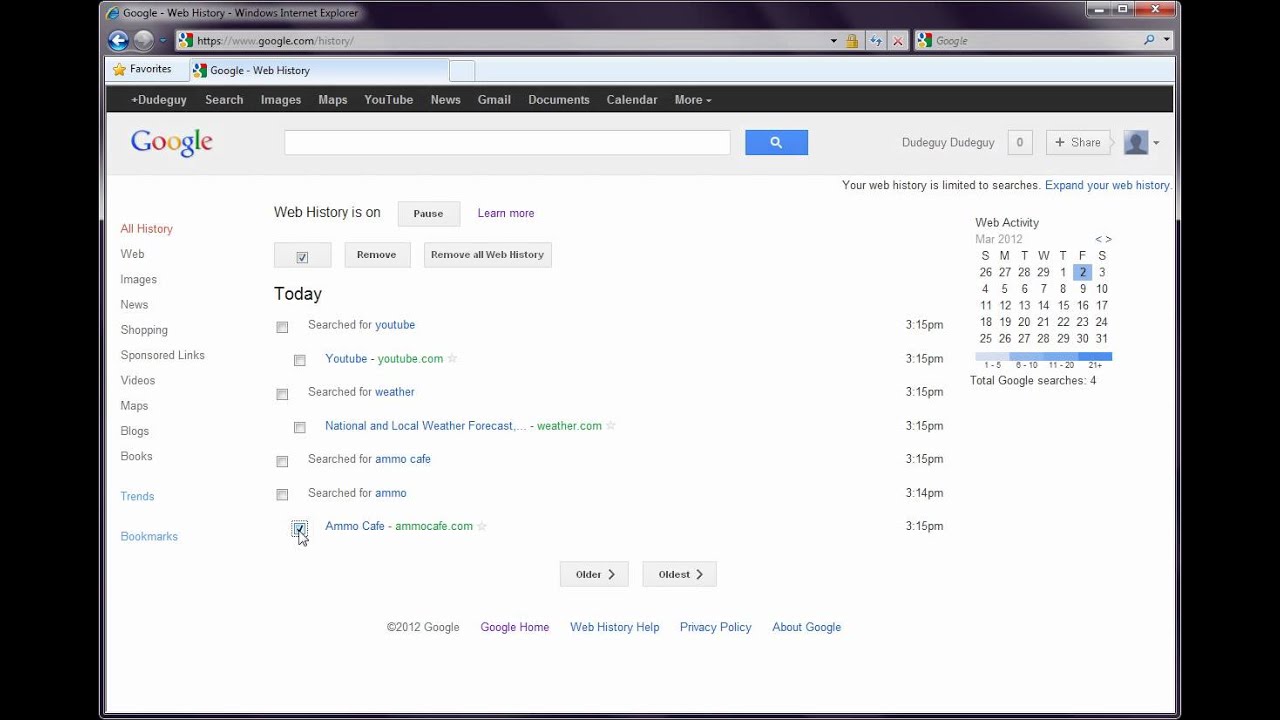Click the notifications count box showing 0
Screen dimensions: 1280x720
pos(1019,142)
